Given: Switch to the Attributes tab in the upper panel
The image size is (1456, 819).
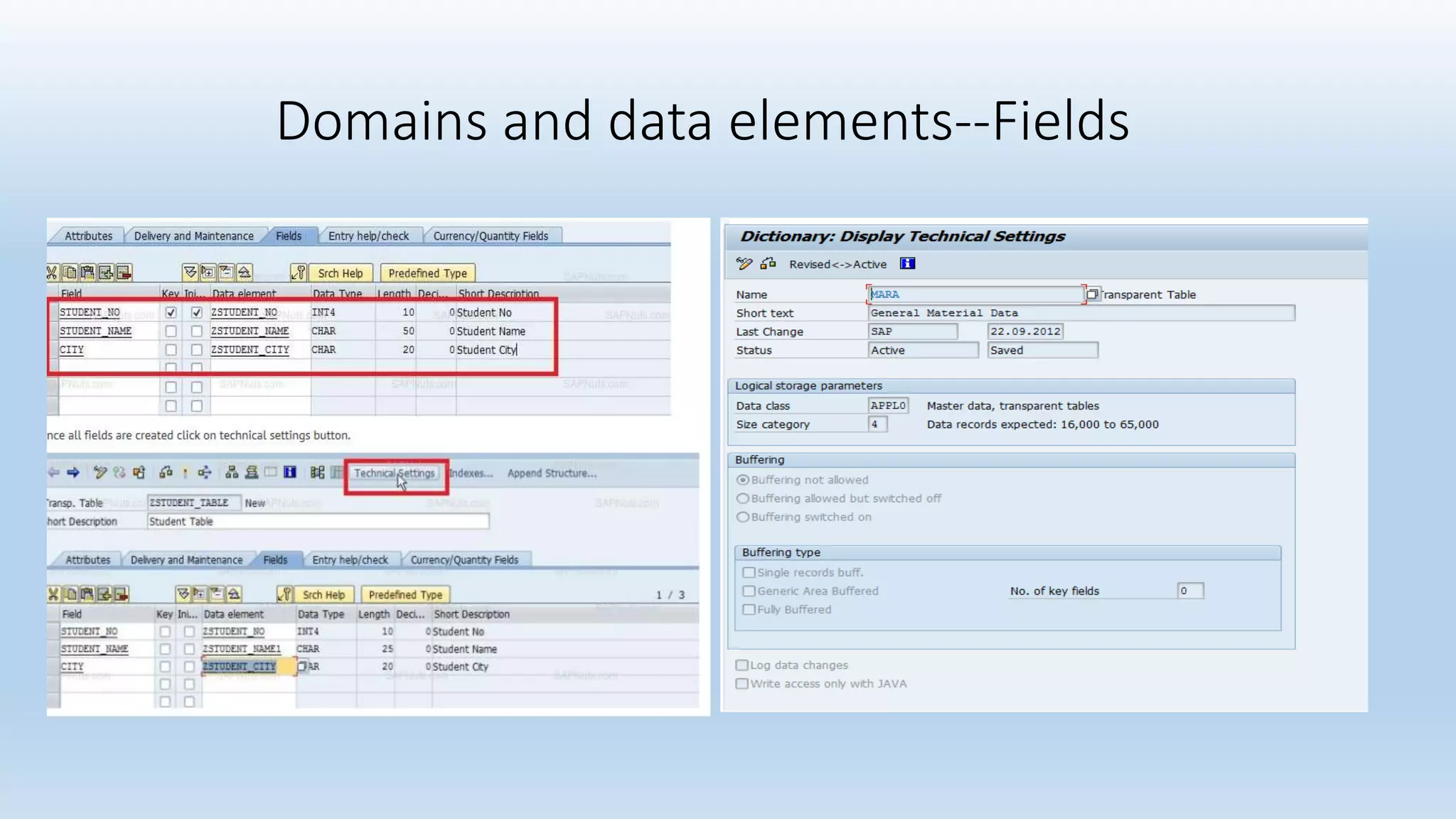Looking at the screenshot, I should tap(89, 236).
